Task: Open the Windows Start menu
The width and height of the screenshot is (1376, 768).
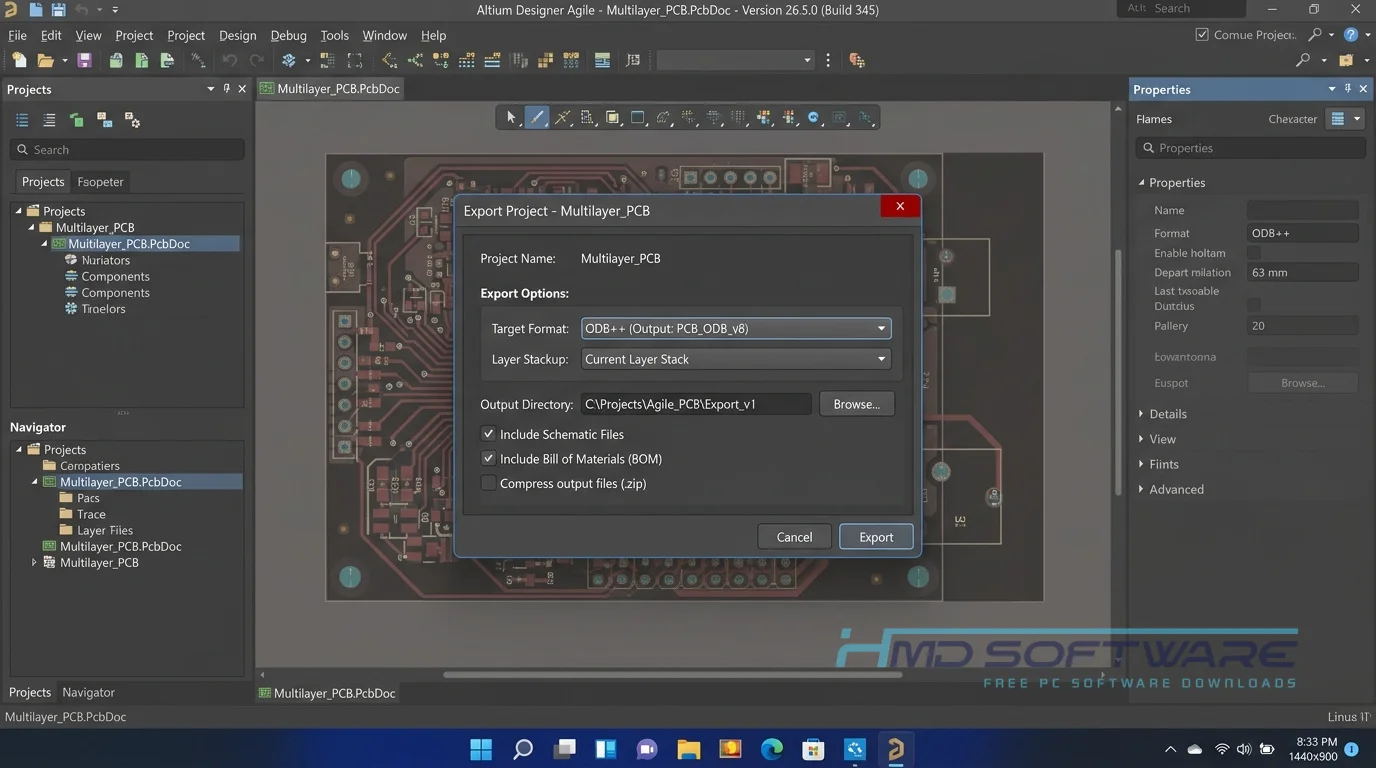Action: click(x=481, y=749)
